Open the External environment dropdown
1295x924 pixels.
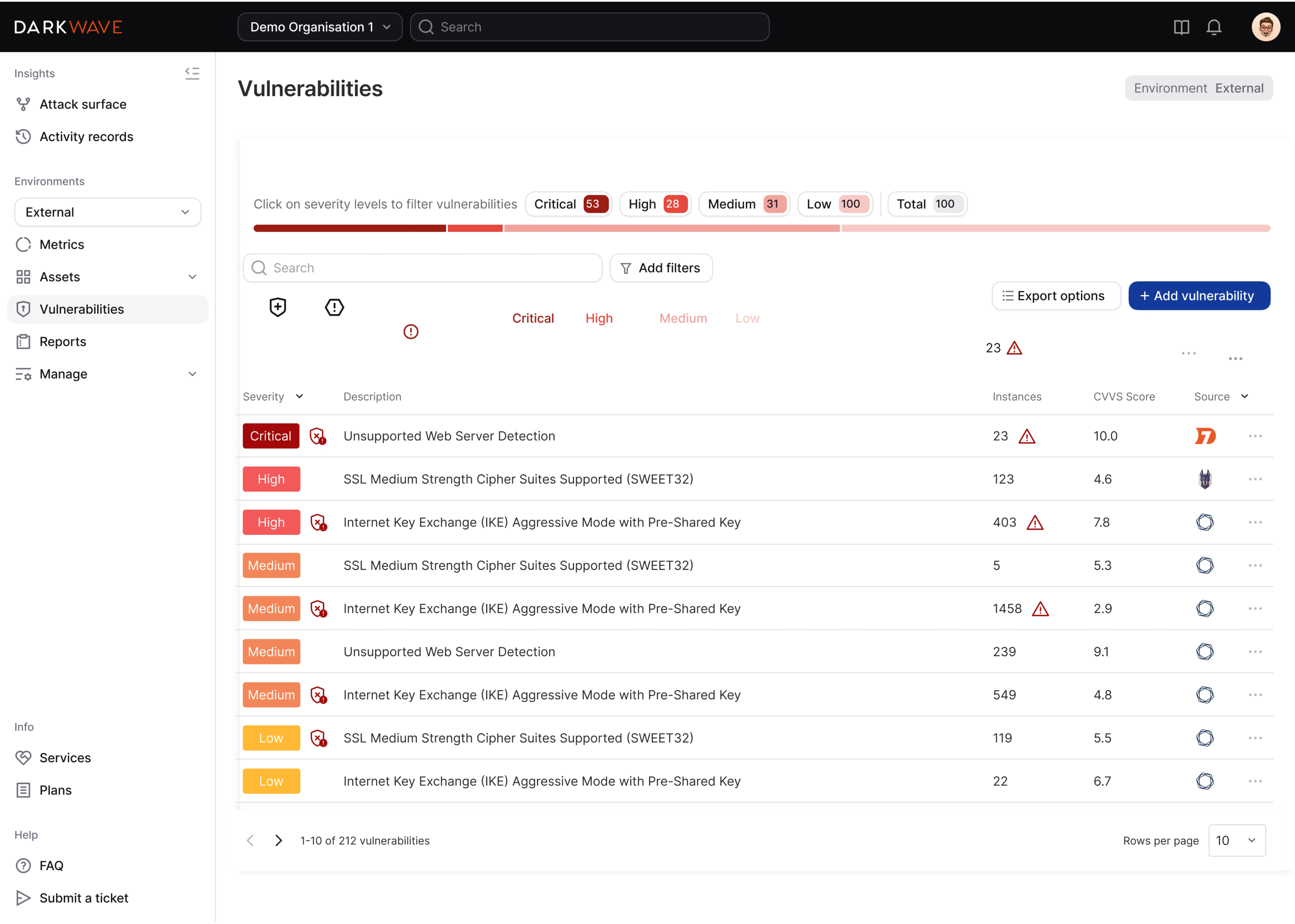tap(108, 212)
